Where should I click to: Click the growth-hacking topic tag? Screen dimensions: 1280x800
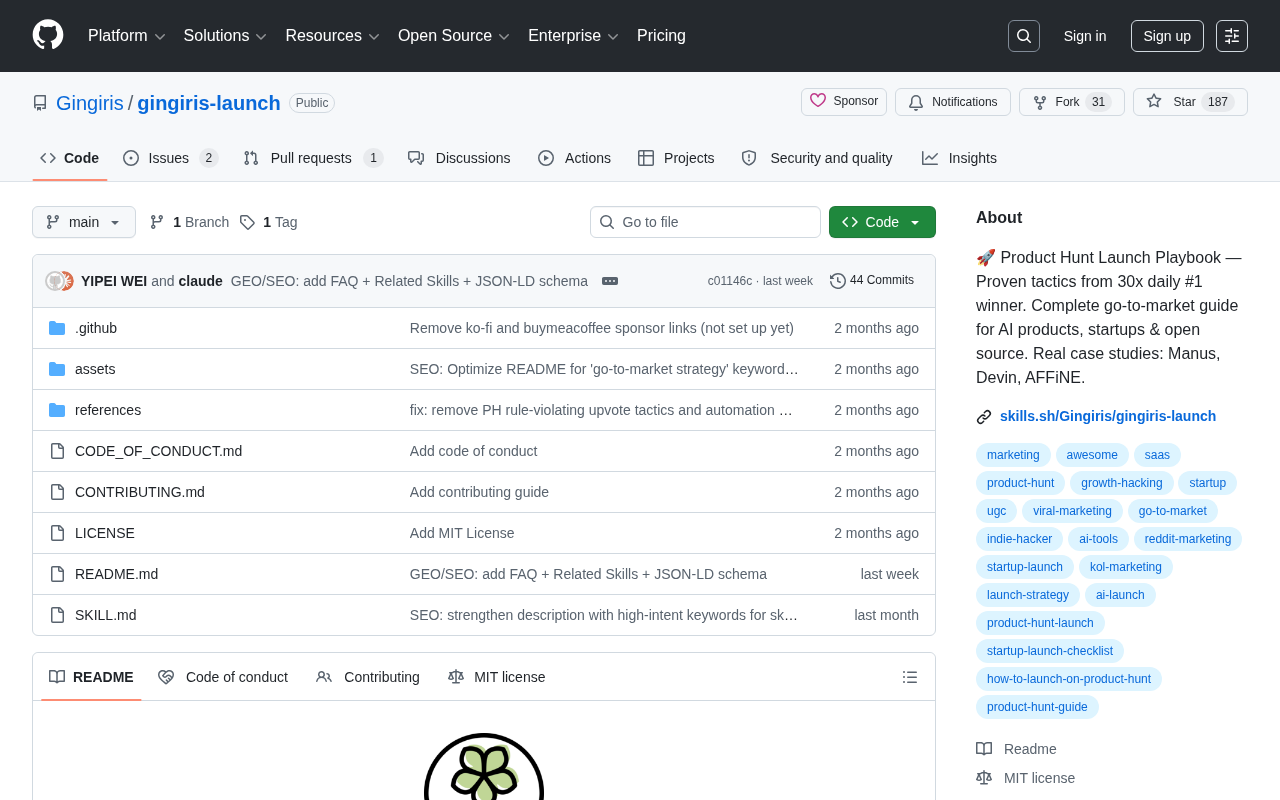(1121, 483)
